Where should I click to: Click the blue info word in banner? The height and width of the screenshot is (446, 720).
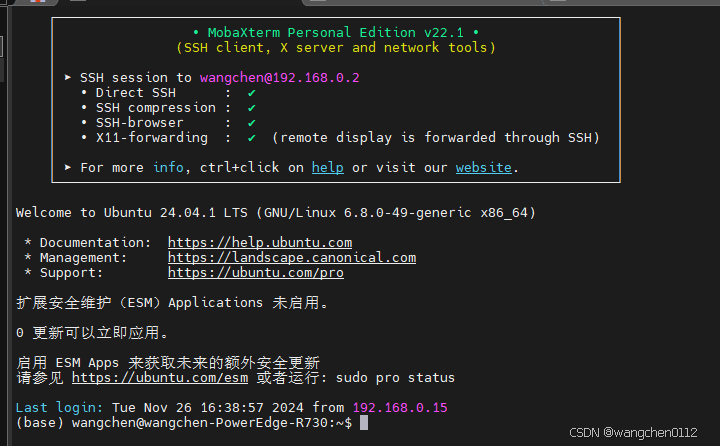click(x=168, y=168)
